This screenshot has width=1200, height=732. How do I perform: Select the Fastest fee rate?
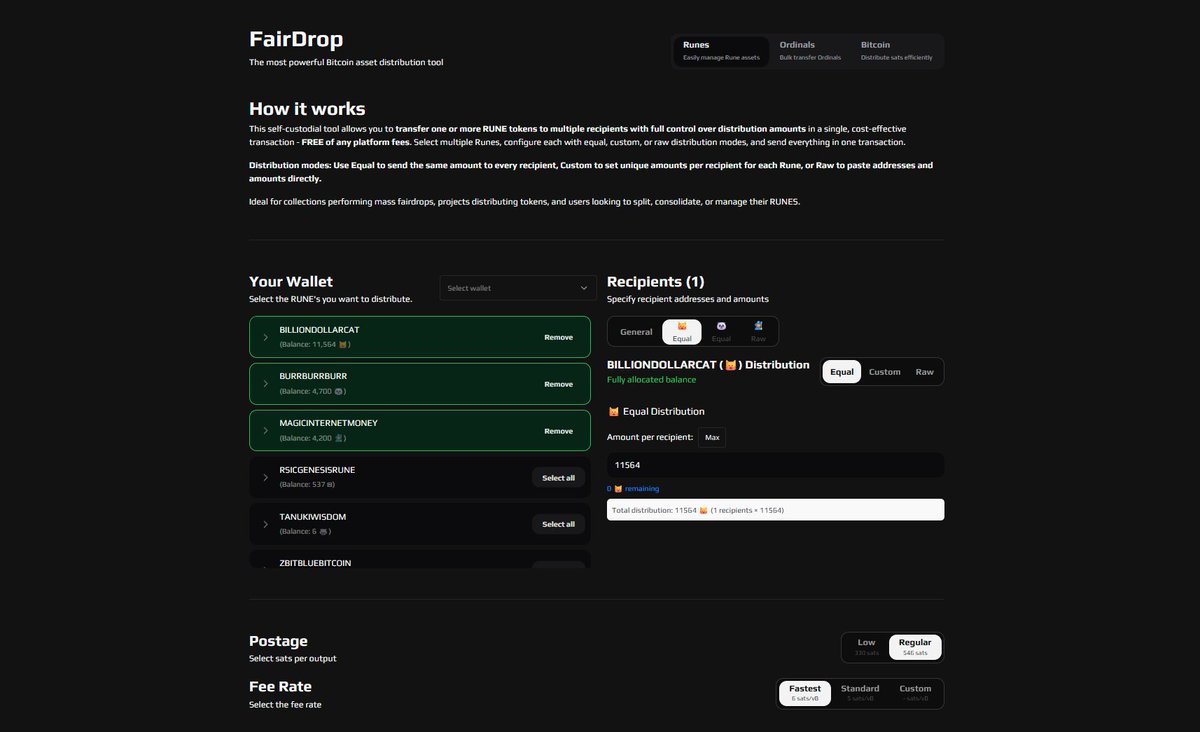[x=805, y=693]
